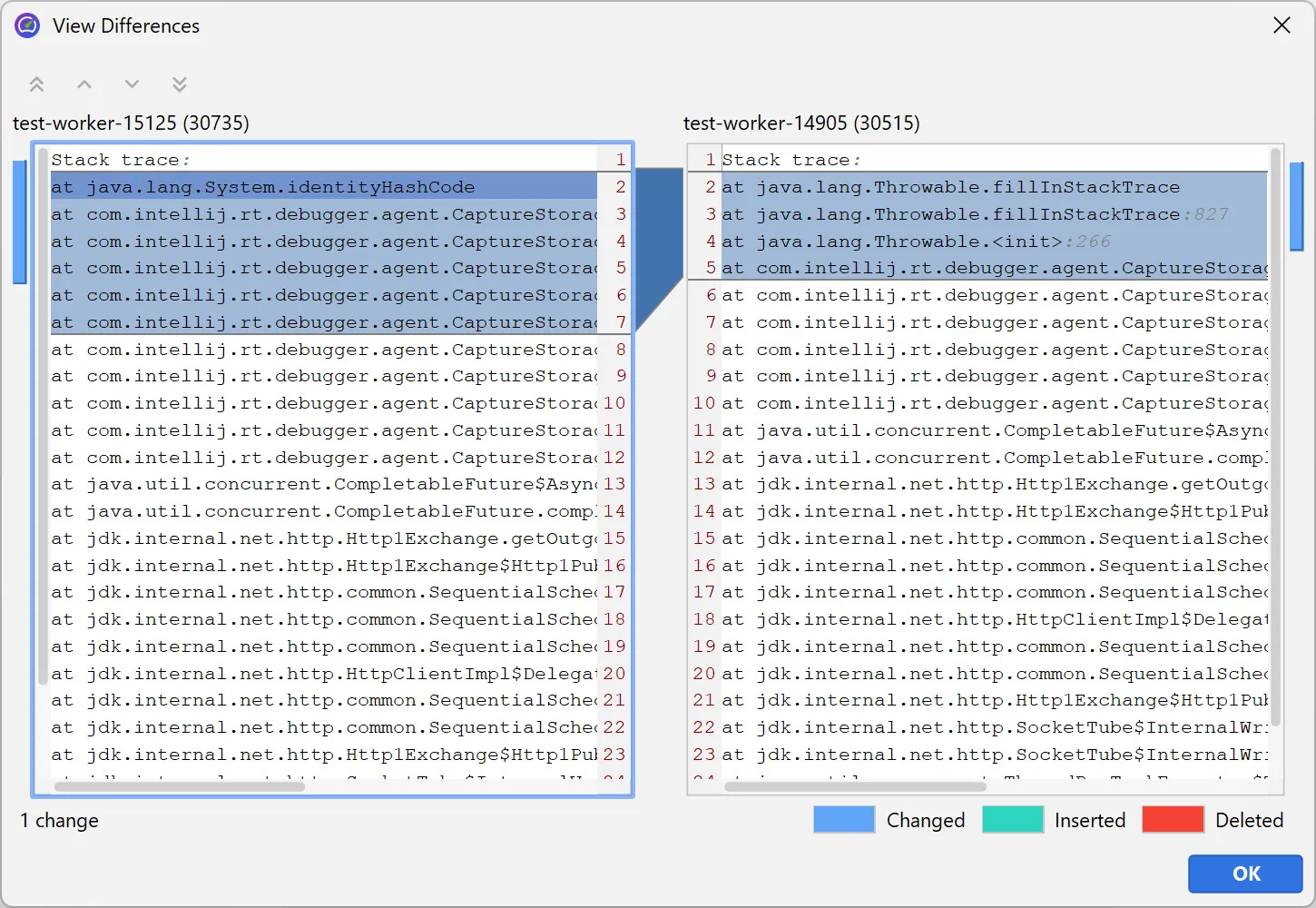This screenshot has height=908, width=1316.
Task: Select the test-worker-14905 panel title
Action: (800, 123)
